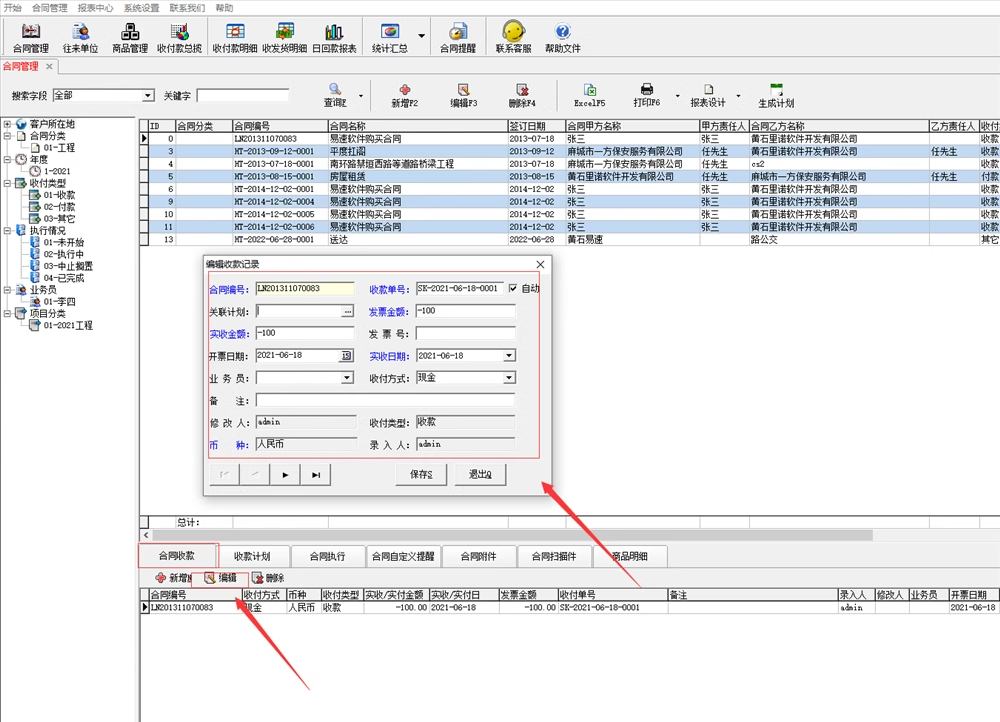Open 日回款报表 toolbar icon

[x=334, y=37]
